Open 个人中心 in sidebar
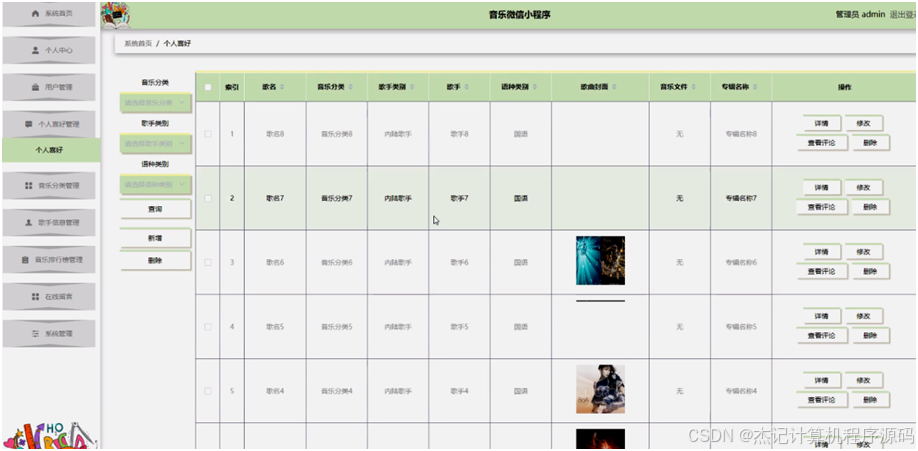918x451 pixels. [x=49, y=50]
